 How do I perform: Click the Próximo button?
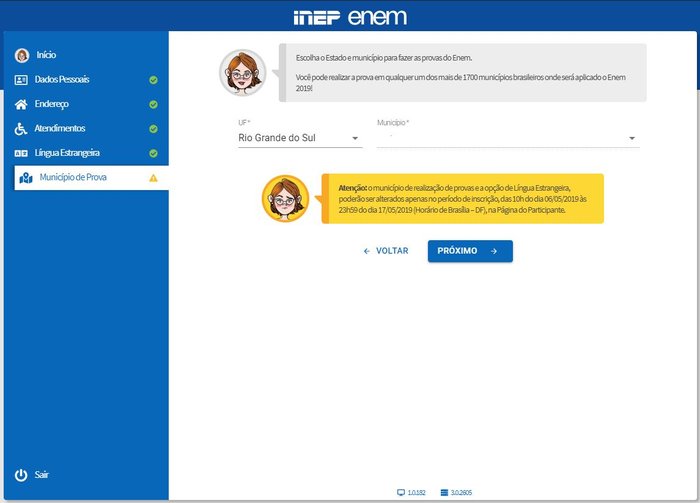pos(470,251)
